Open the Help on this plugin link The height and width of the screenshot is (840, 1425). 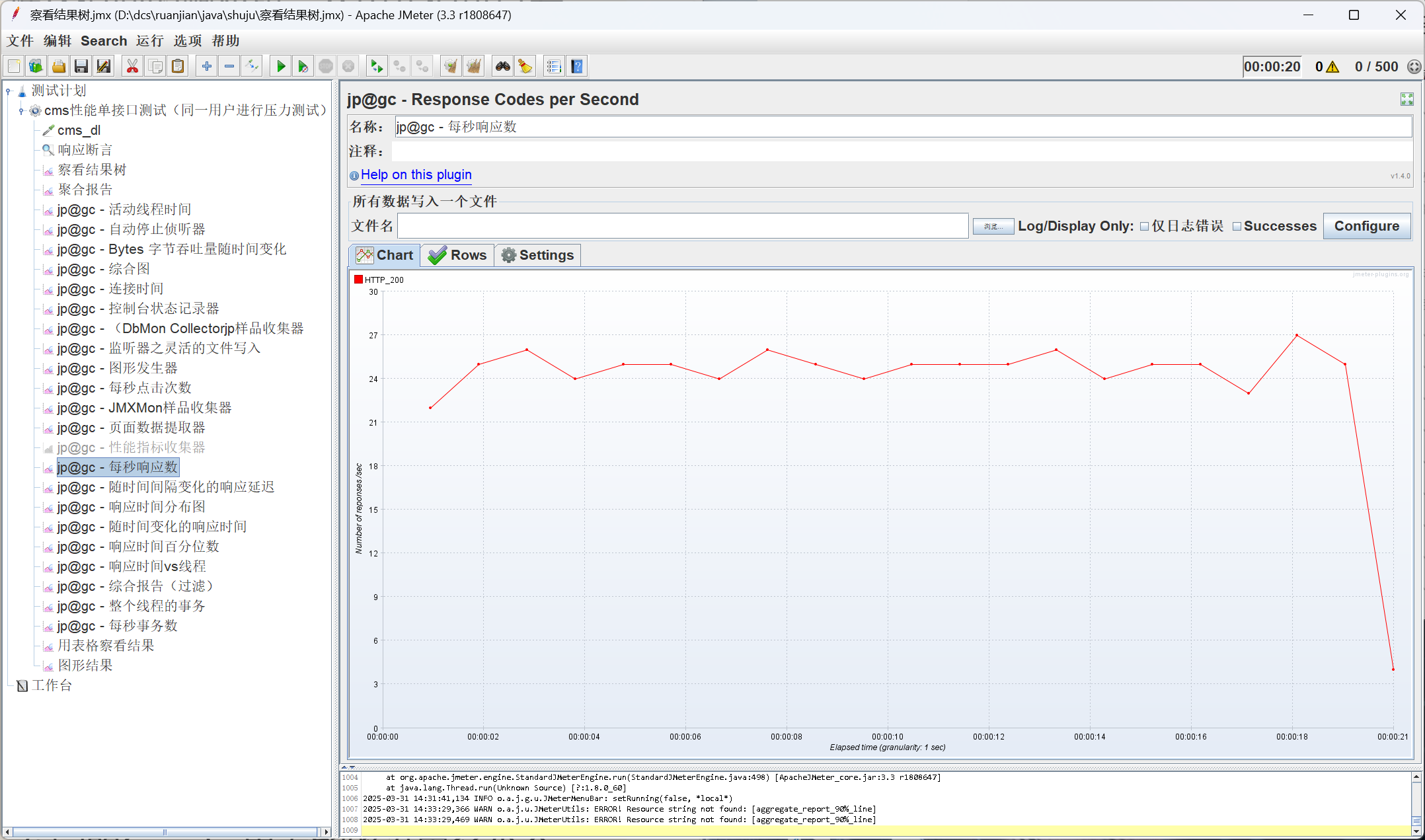pyautogui.click(x=416, y=174)
